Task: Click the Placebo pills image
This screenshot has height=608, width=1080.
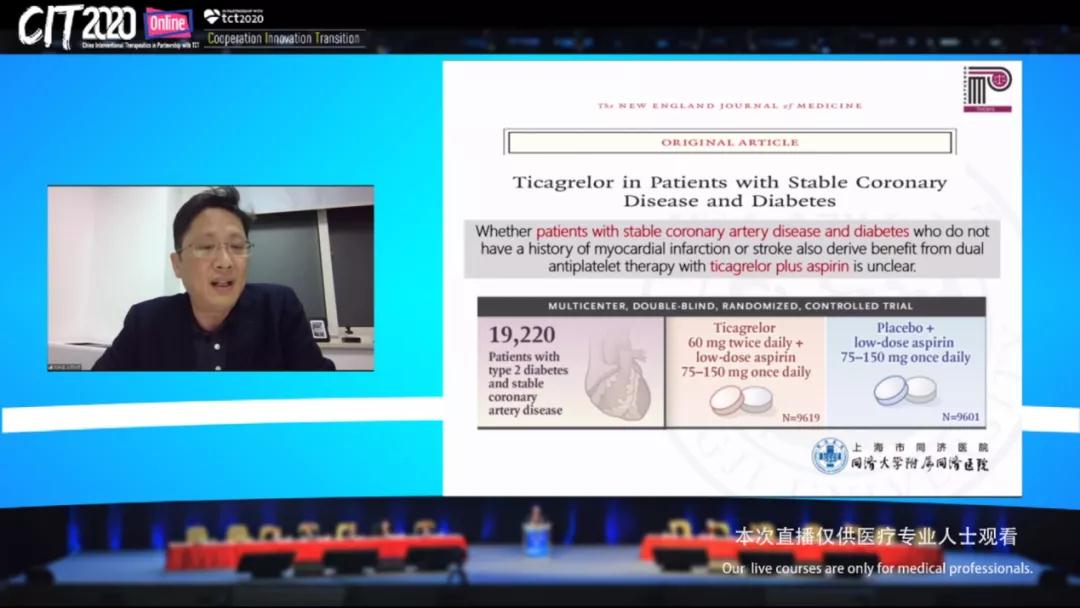Action: pyautogui.click(x=904, y=390)
